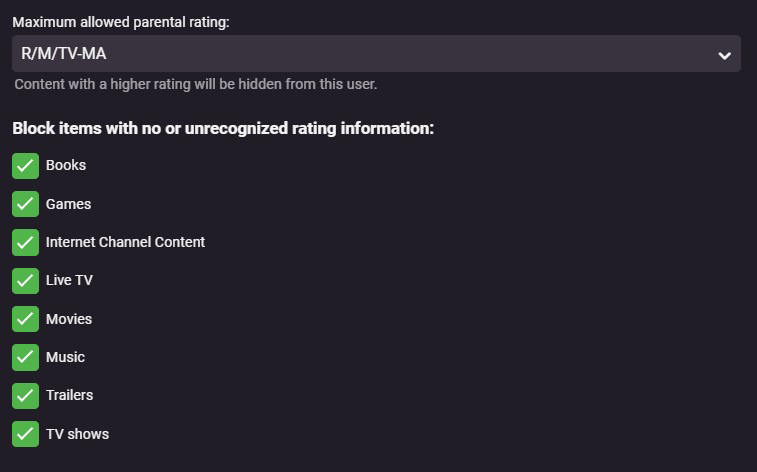Click the "TV shows" label text
The width and height of the screenshot is (757, 472).
tap(77, 434)
